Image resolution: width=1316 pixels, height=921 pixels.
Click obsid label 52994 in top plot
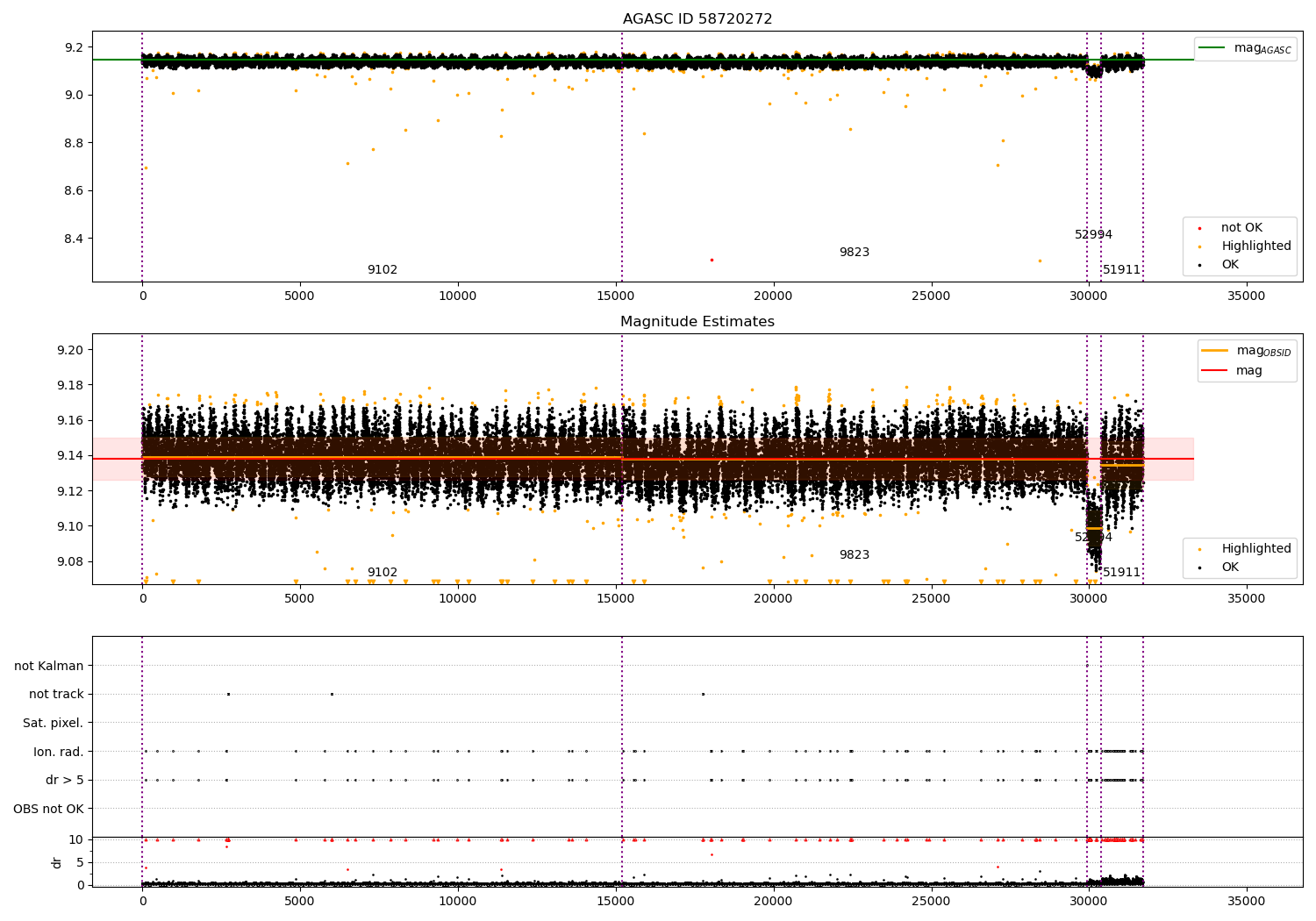coord(1093,235)
